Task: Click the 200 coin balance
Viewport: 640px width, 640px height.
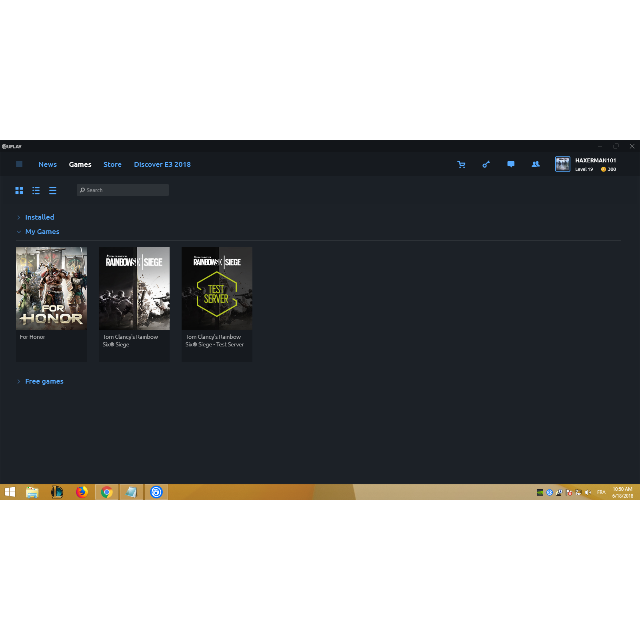Action: coord(612,169)
